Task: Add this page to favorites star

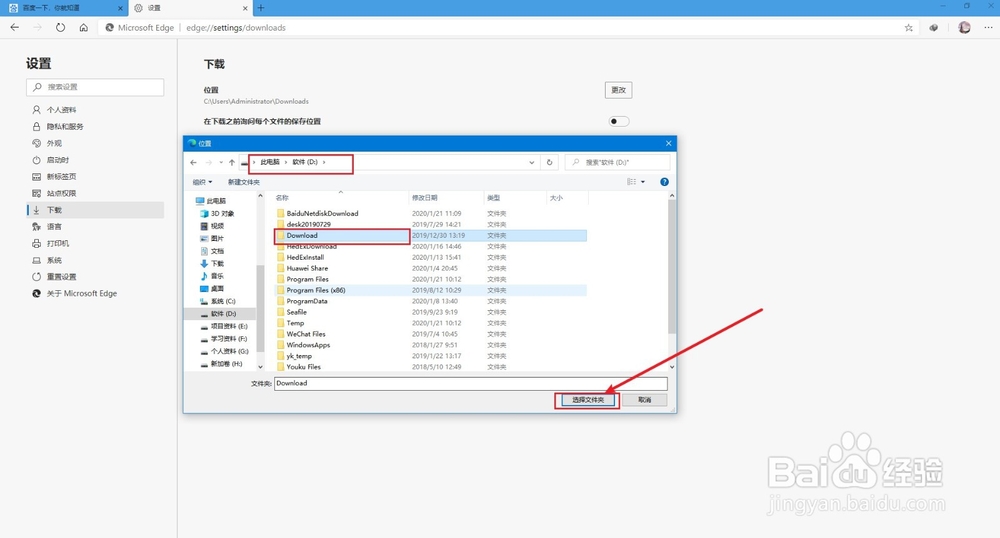Action: pyautogui.click(x=909, y=27)
